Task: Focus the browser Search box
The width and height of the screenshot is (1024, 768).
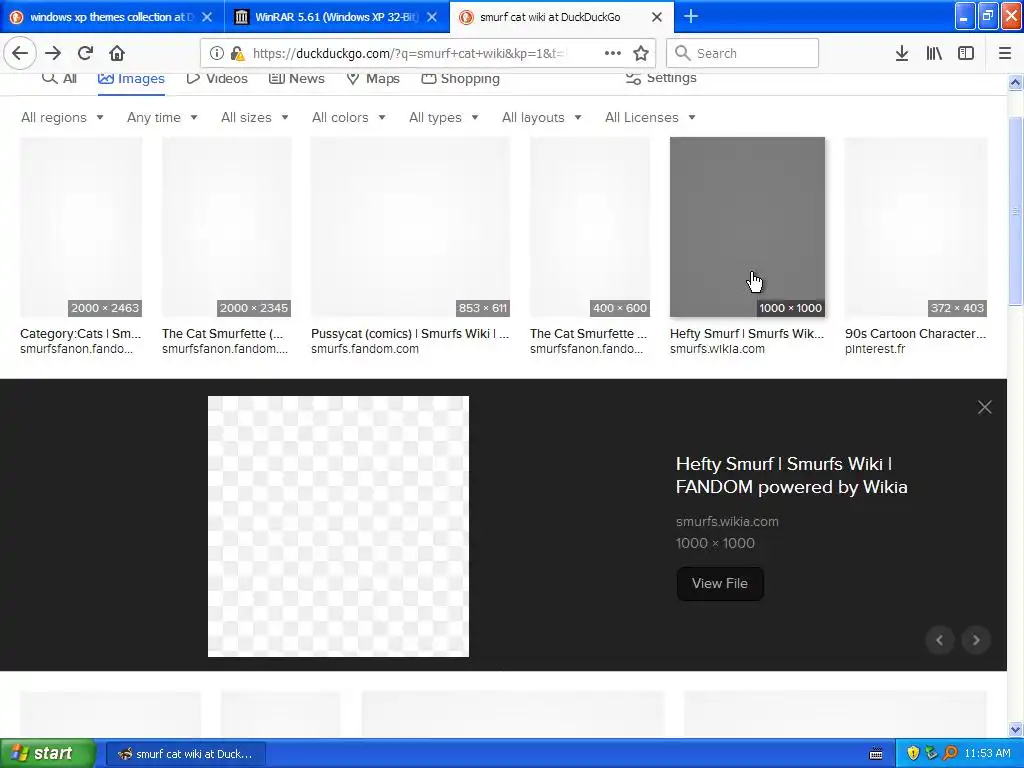Action: click(743, 54)
